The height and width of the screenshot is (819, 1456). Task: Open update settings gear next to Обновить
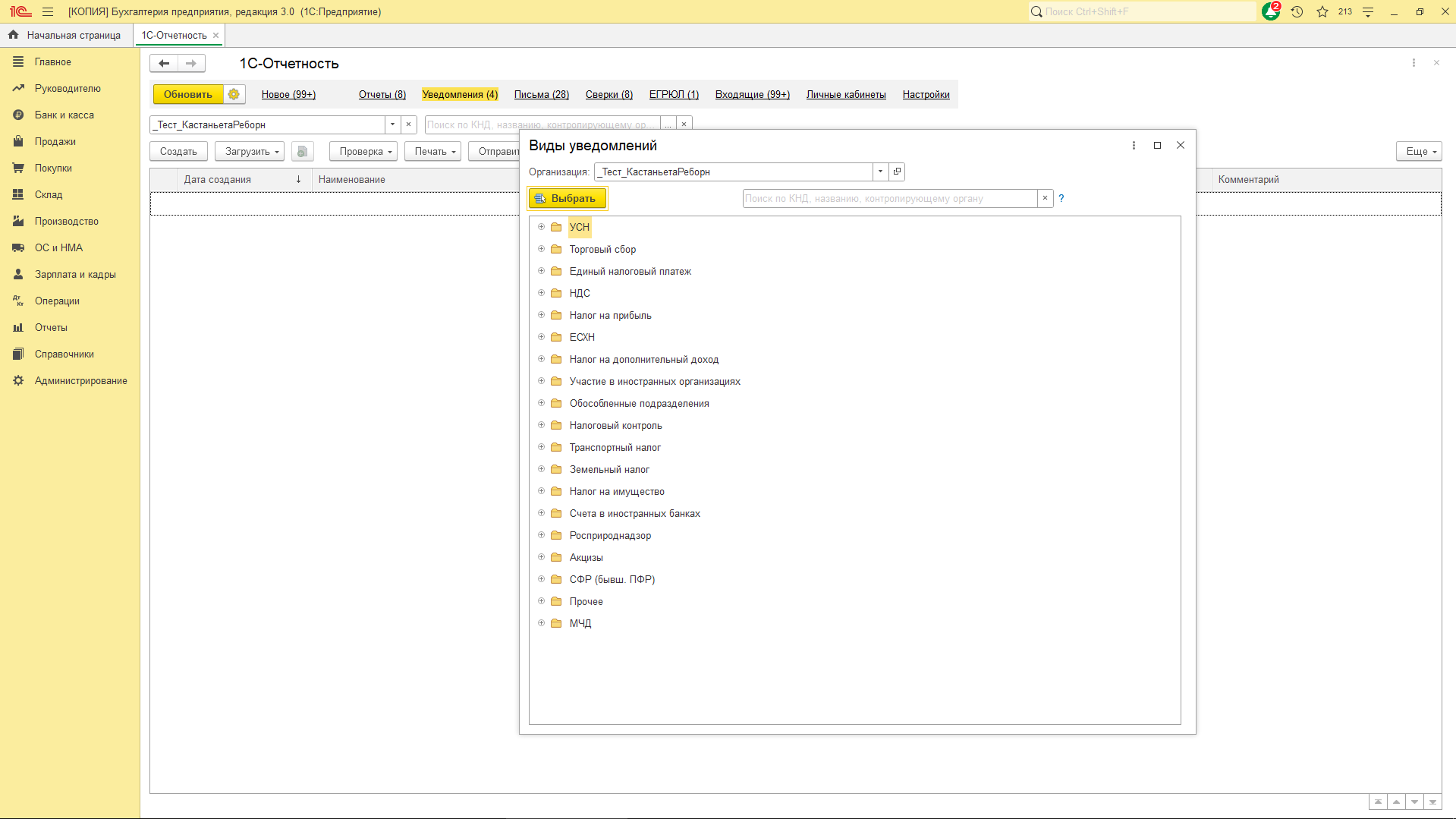point(234,94)
